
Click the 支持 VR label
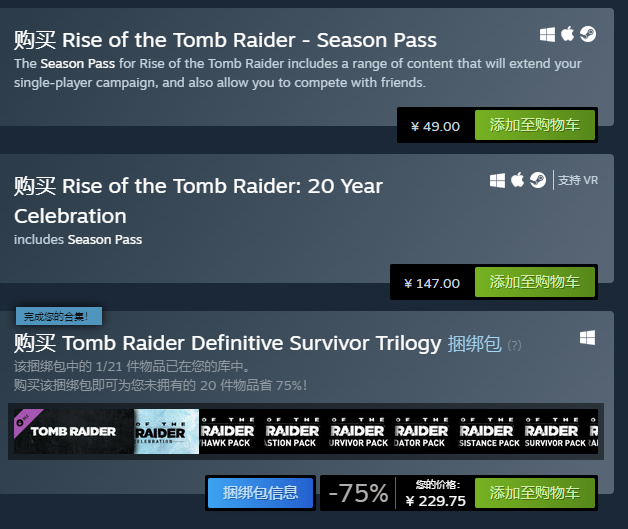[x=578, y=181]
